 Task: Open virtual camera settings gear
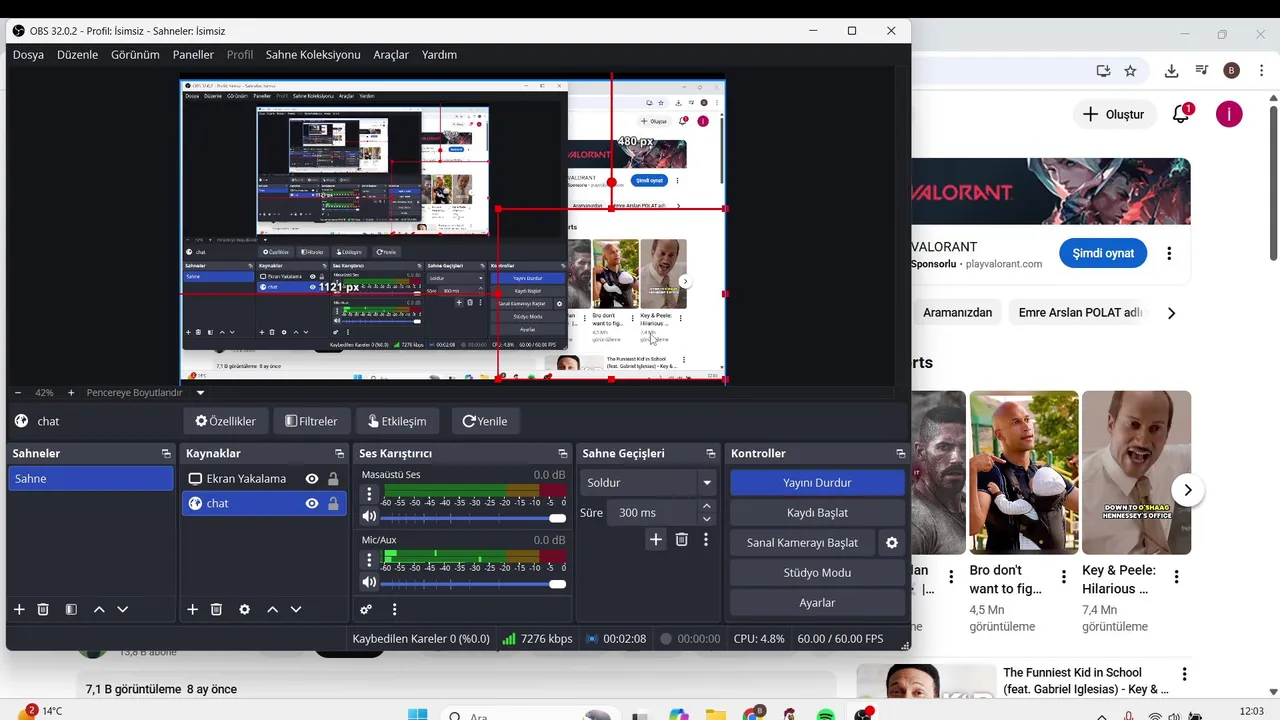click(x=892, y=543)
